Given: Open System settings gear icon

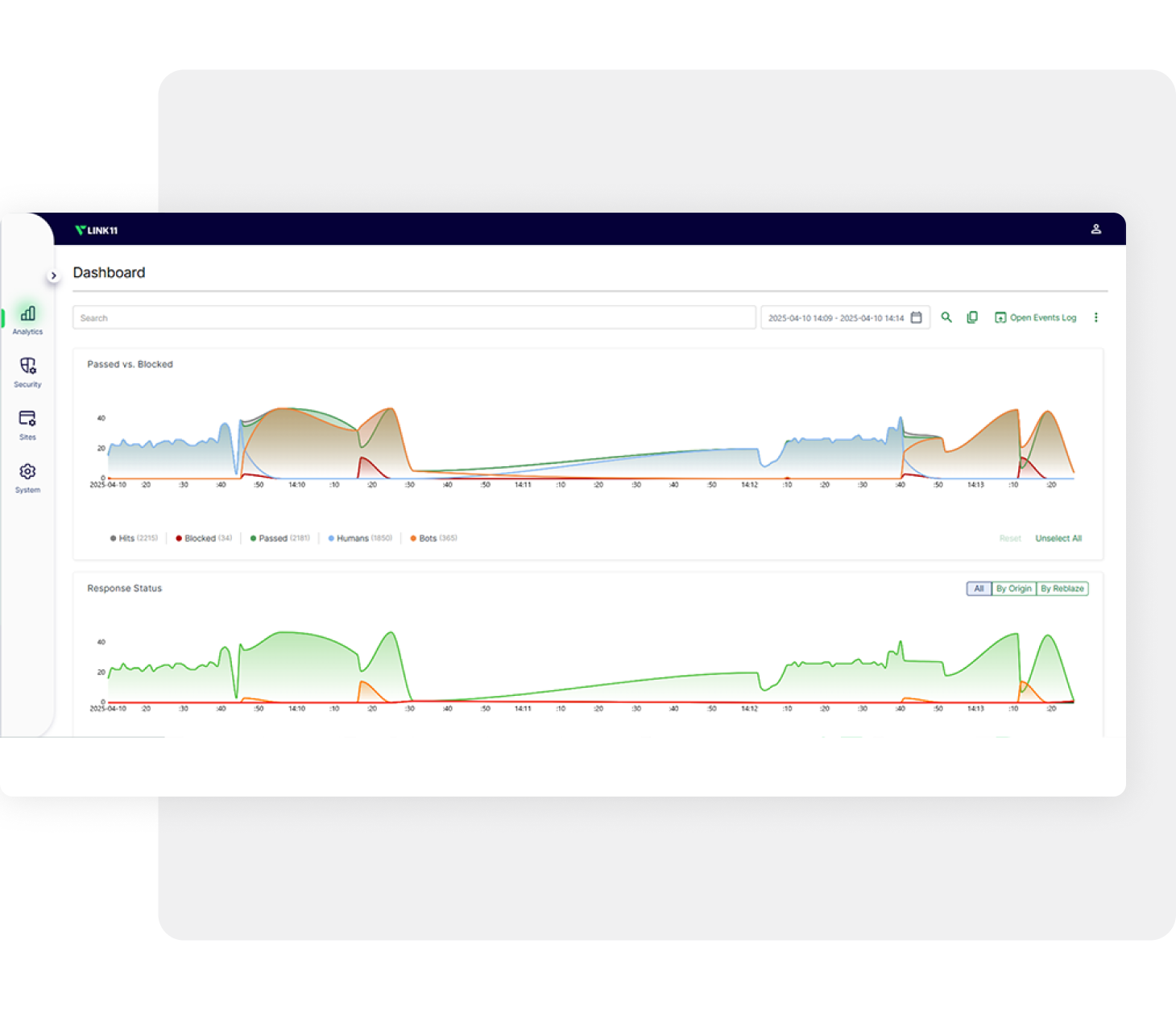Looking at the screenshot, I should coord(27,477).
